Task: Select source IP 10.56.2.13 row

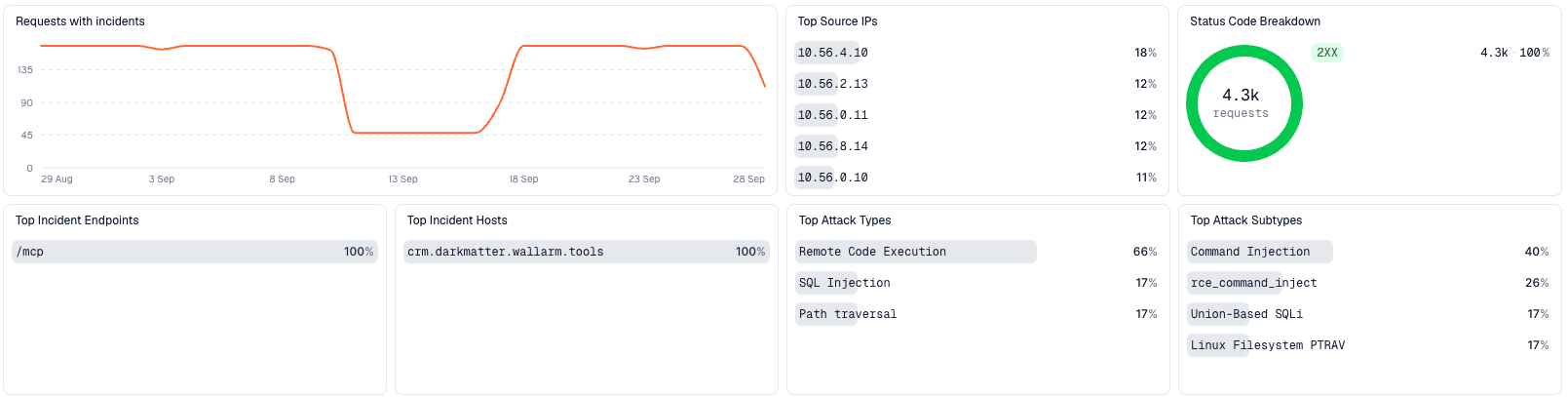Action: [x=976, y=84]
